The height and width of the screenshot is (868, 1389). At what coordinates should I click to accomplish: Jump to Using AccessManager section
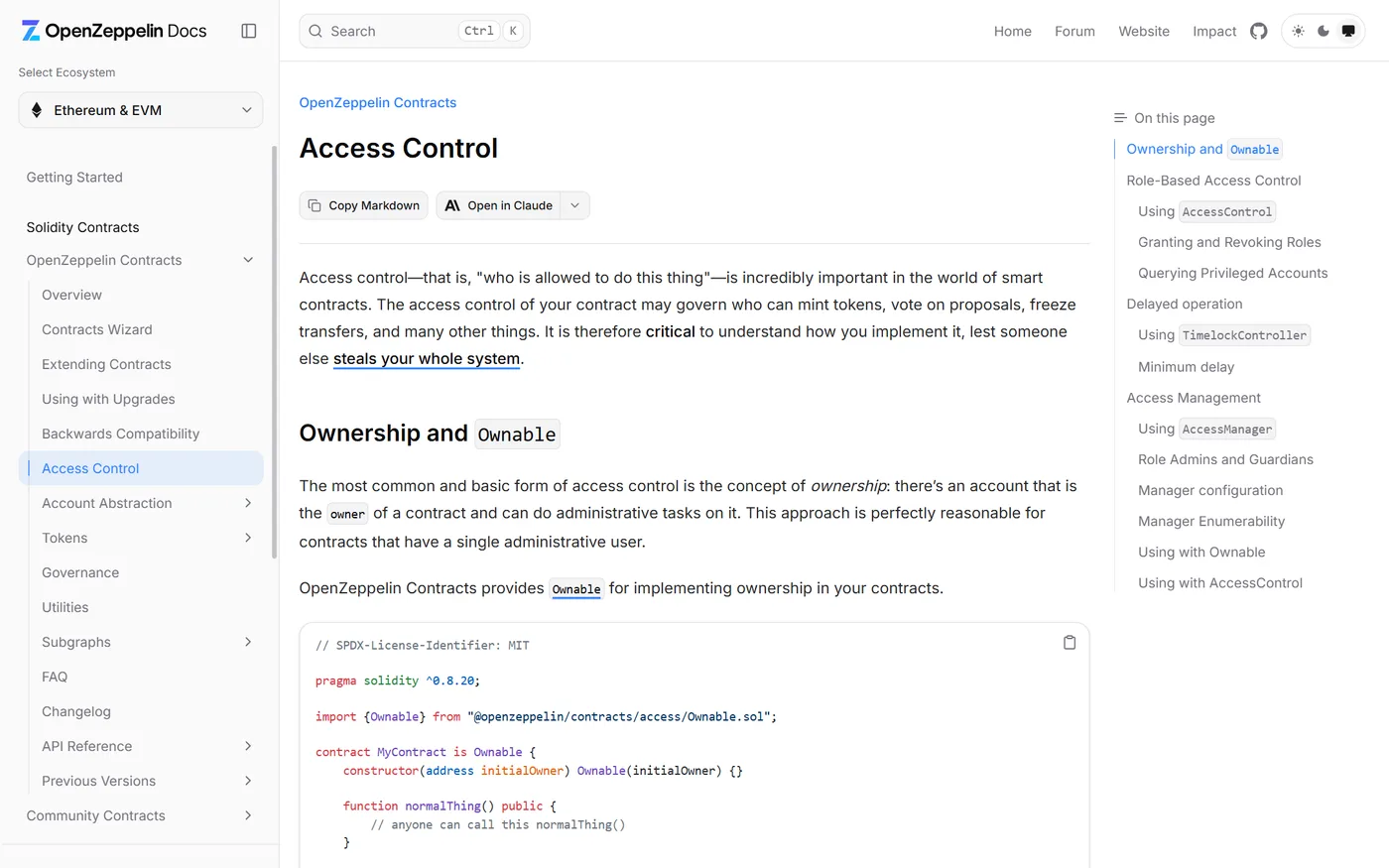pos(1206,429)
